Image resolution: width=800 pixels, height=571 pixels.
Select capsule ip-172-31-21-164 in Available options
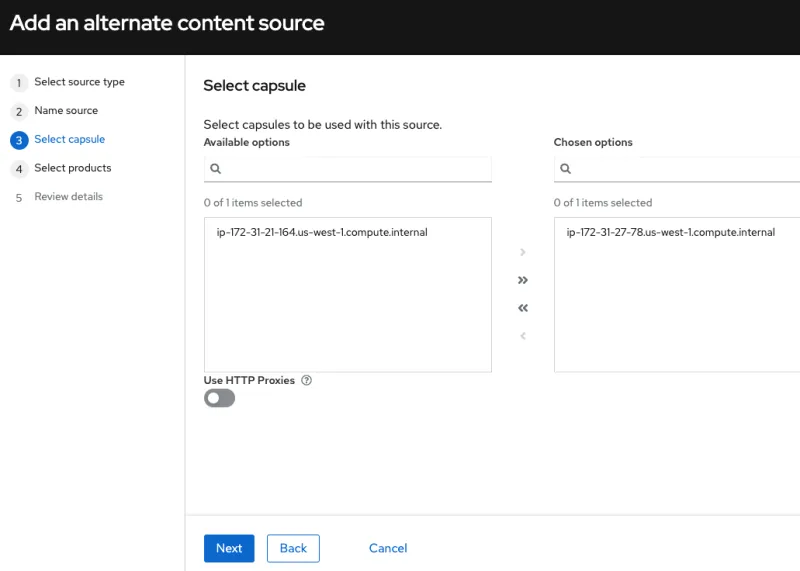(x=322, y=233)
